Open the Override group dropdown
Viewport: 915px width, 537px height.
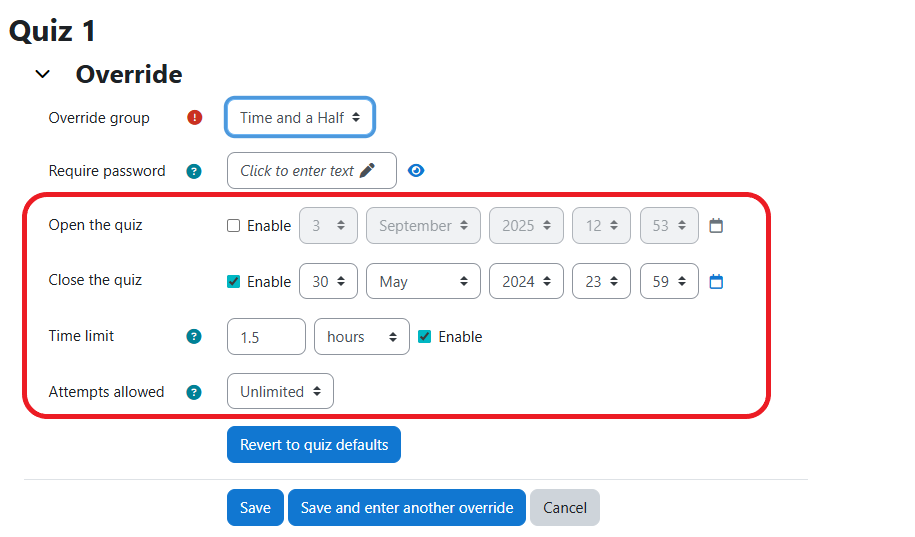click(300, 118)
